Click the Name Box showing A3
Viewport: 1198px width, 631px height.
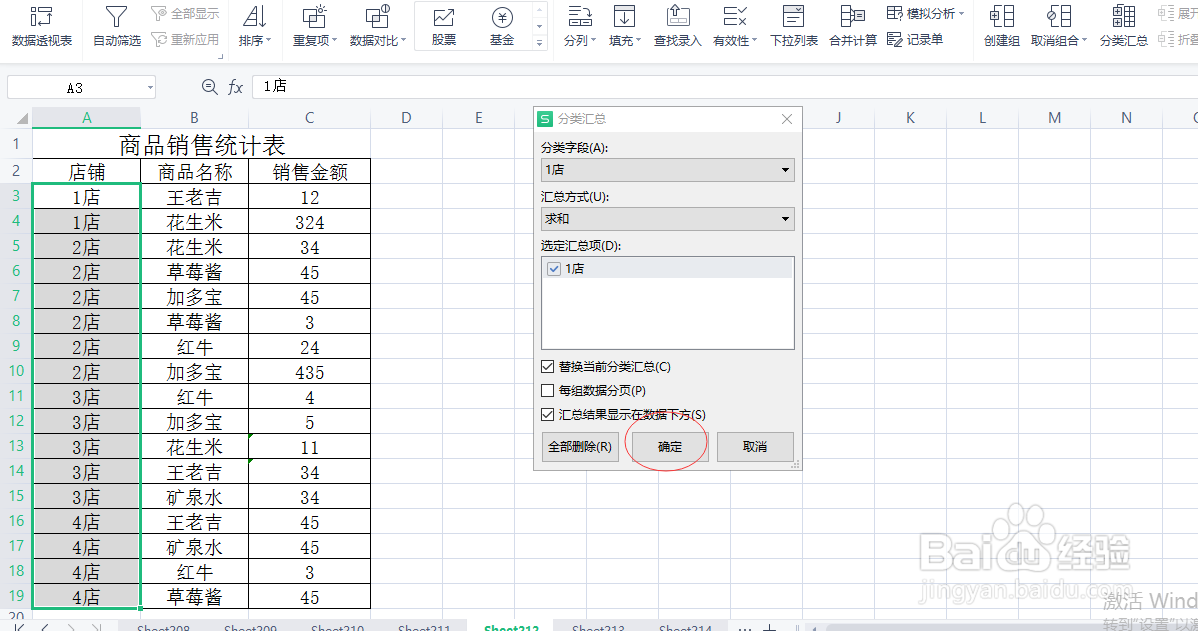click(75, 88)
